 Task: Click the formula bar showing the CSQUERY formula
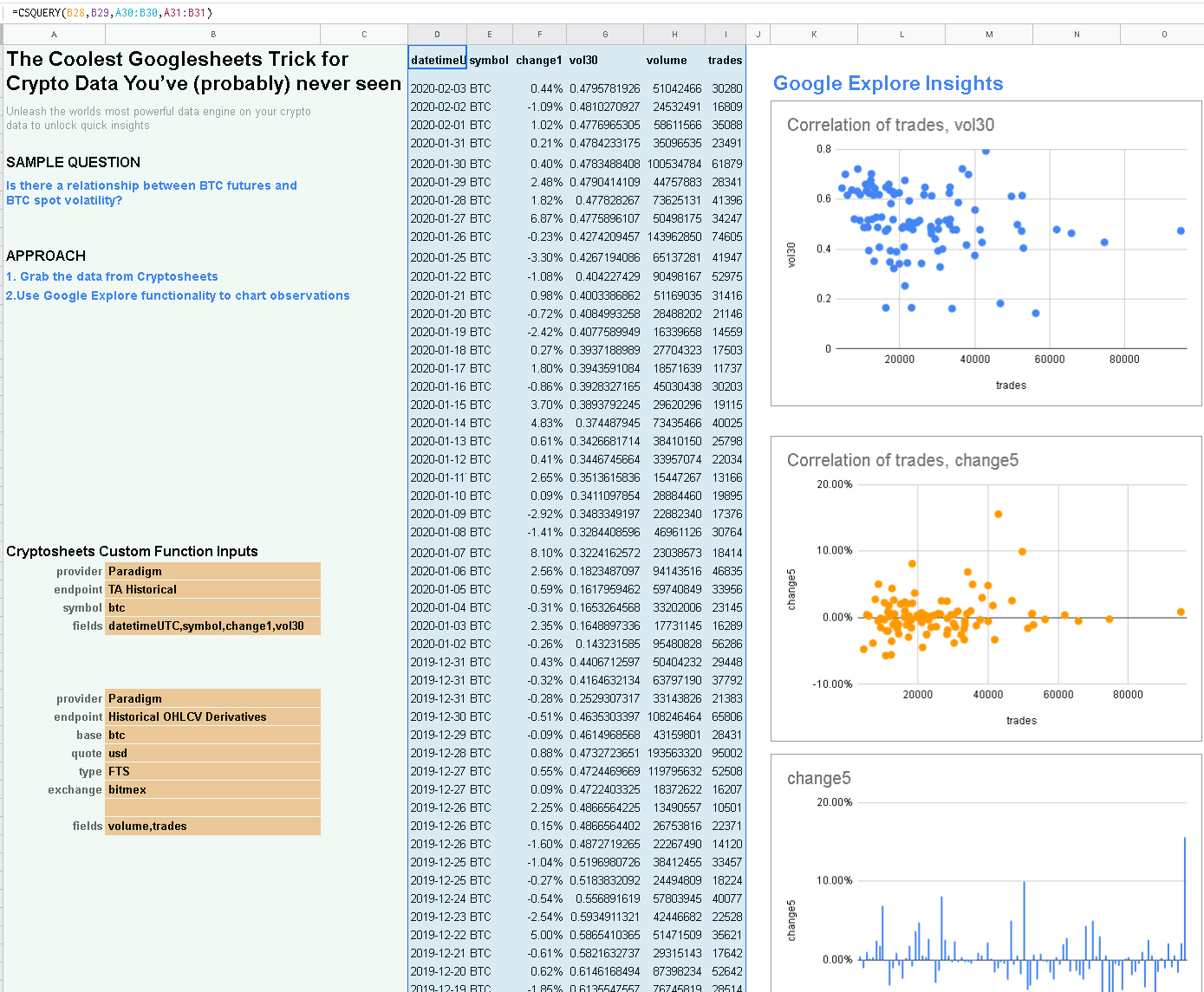click(x=602, y=12)
